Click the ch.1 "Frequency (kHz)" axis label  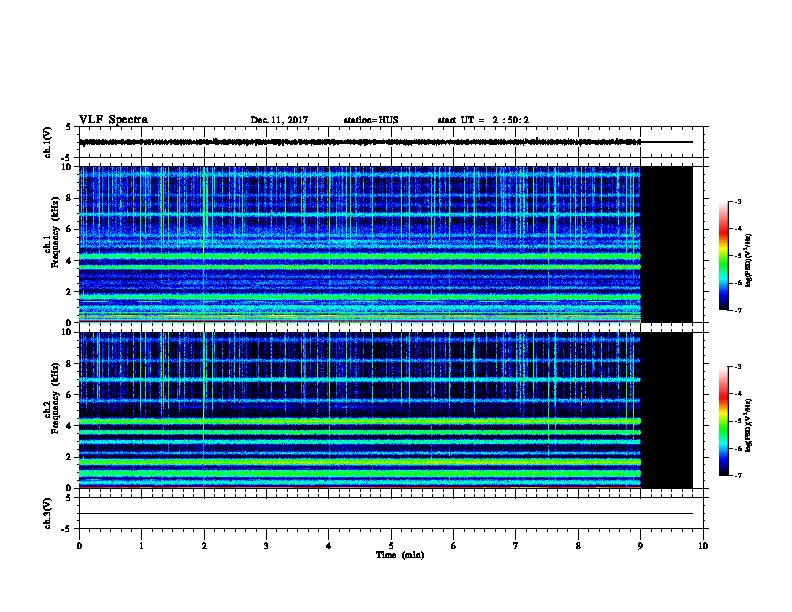55,232
